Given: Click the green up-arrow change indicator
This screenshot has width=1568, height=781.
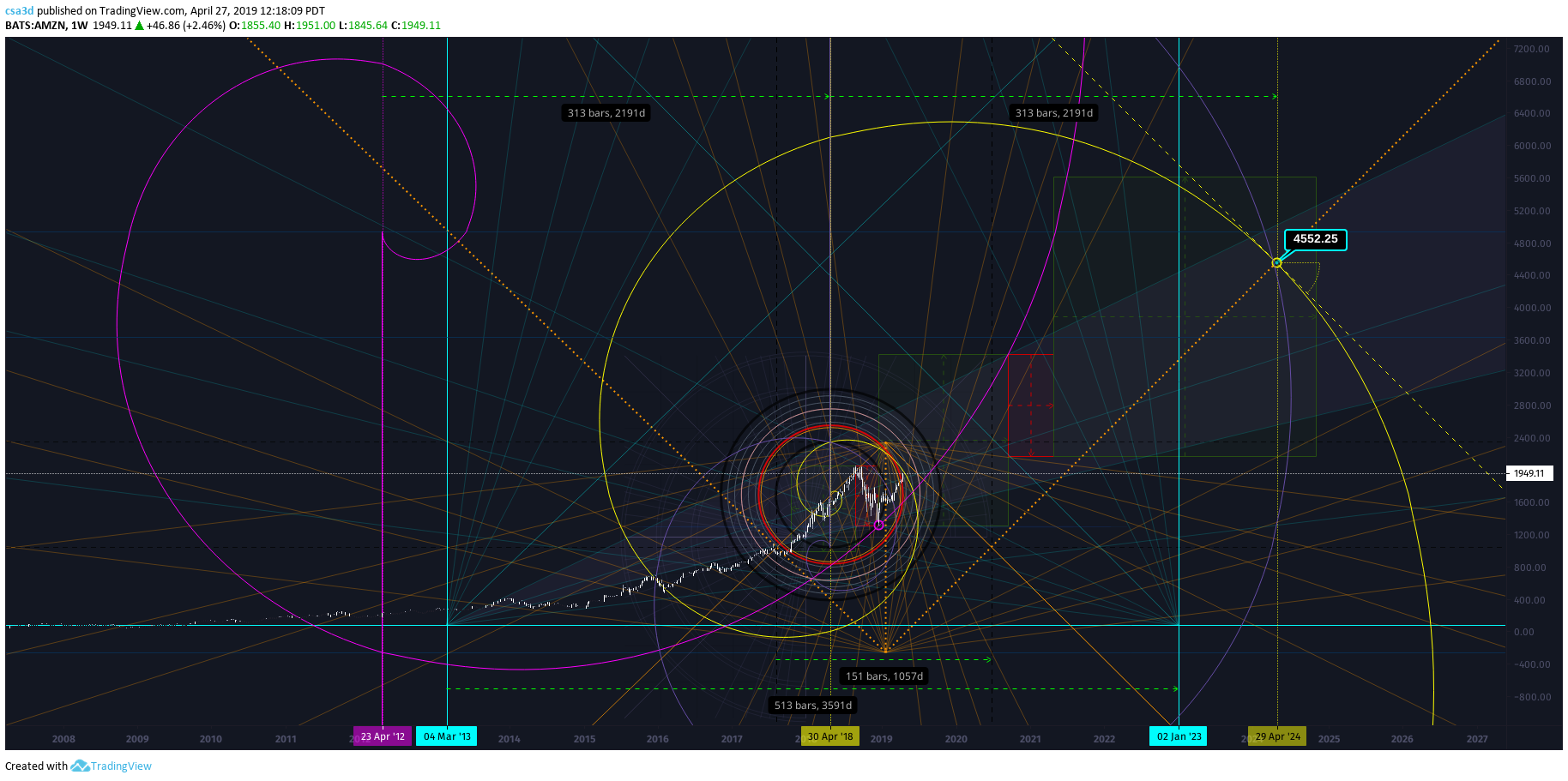Looking at the screenshot, I should coord(139,26).
